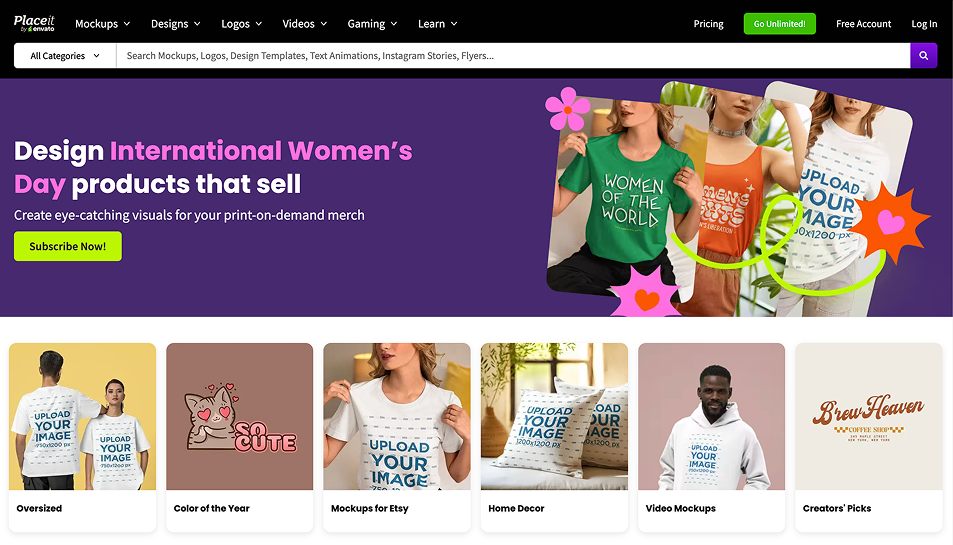The width and height of the screenshot is (953, 545).
Task: Expand the Gaming menu
Action: click(x=372, y=24)
